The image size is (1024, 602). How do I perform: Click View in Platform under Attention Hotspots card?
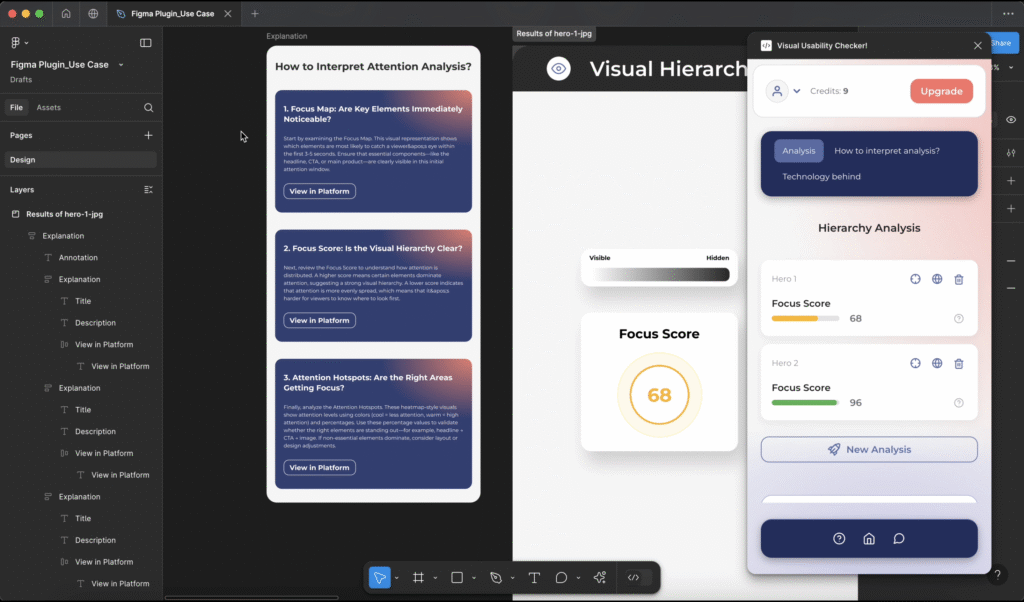pos(319,467)
